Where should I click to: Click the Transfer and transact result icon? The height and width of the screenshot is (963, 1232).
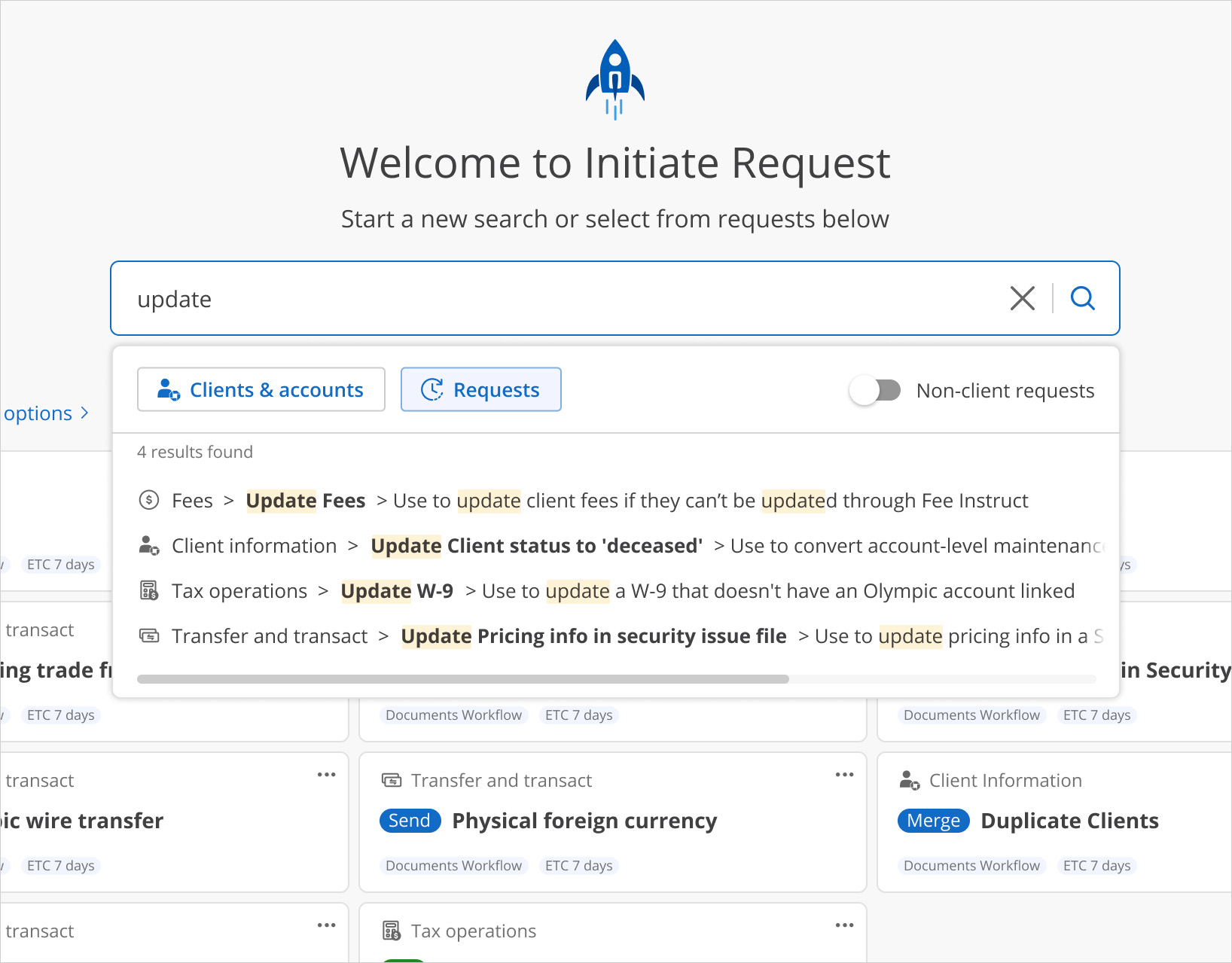[149, 635]
